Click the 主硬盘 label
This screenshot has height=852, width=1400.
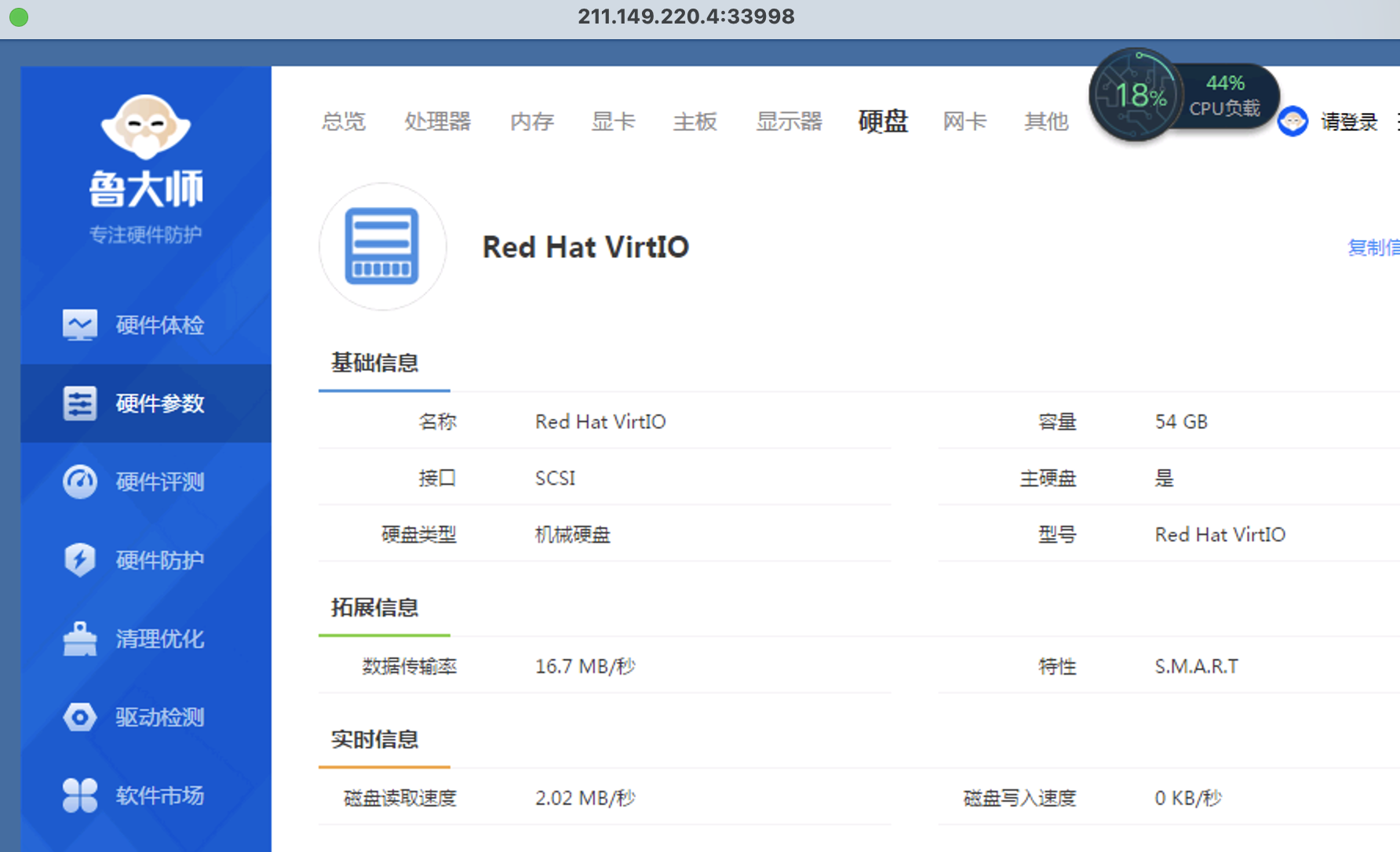[x=1048, y=479]
